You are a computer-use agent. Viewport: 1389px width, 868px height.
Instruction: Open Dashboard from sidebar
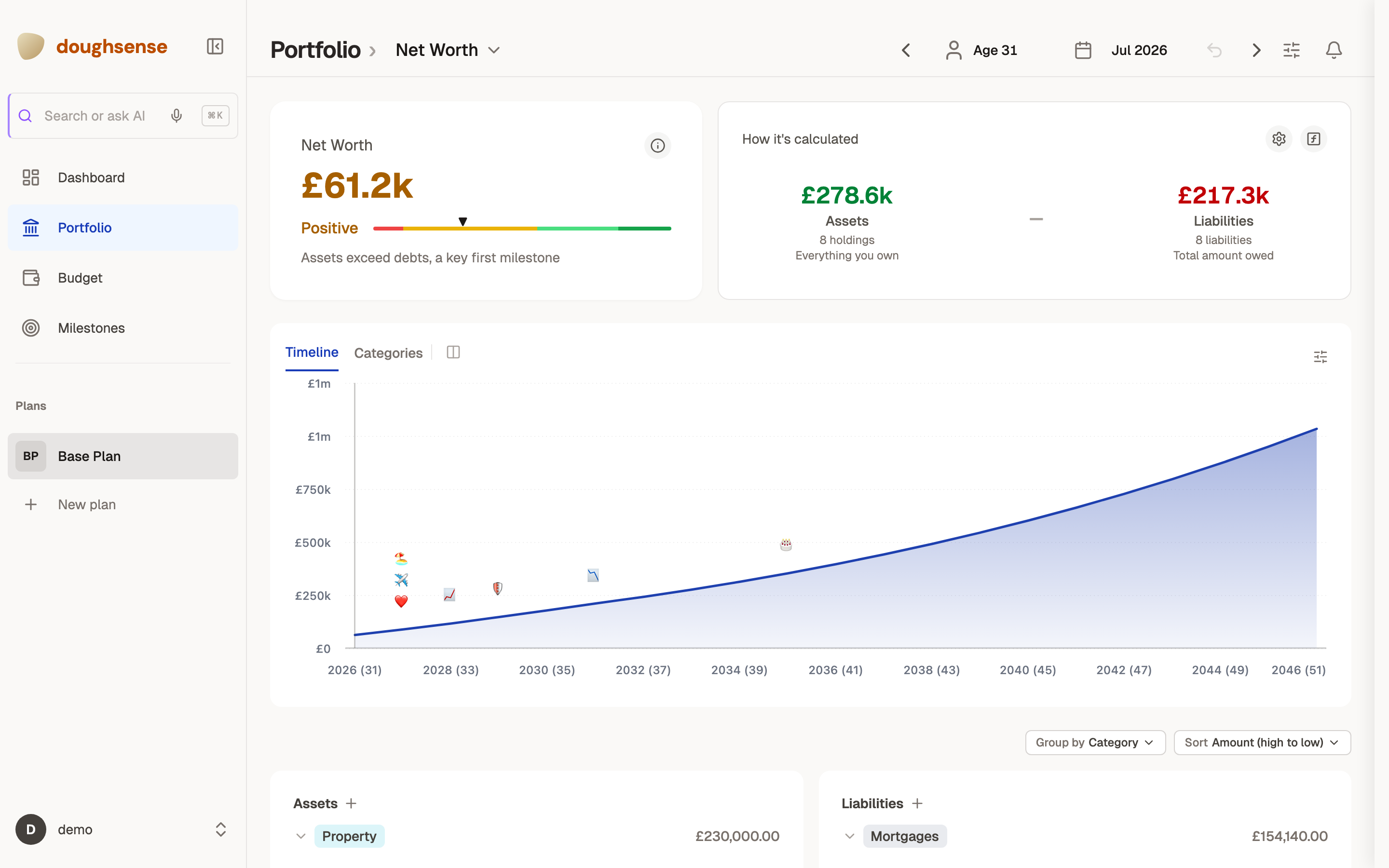123,177
